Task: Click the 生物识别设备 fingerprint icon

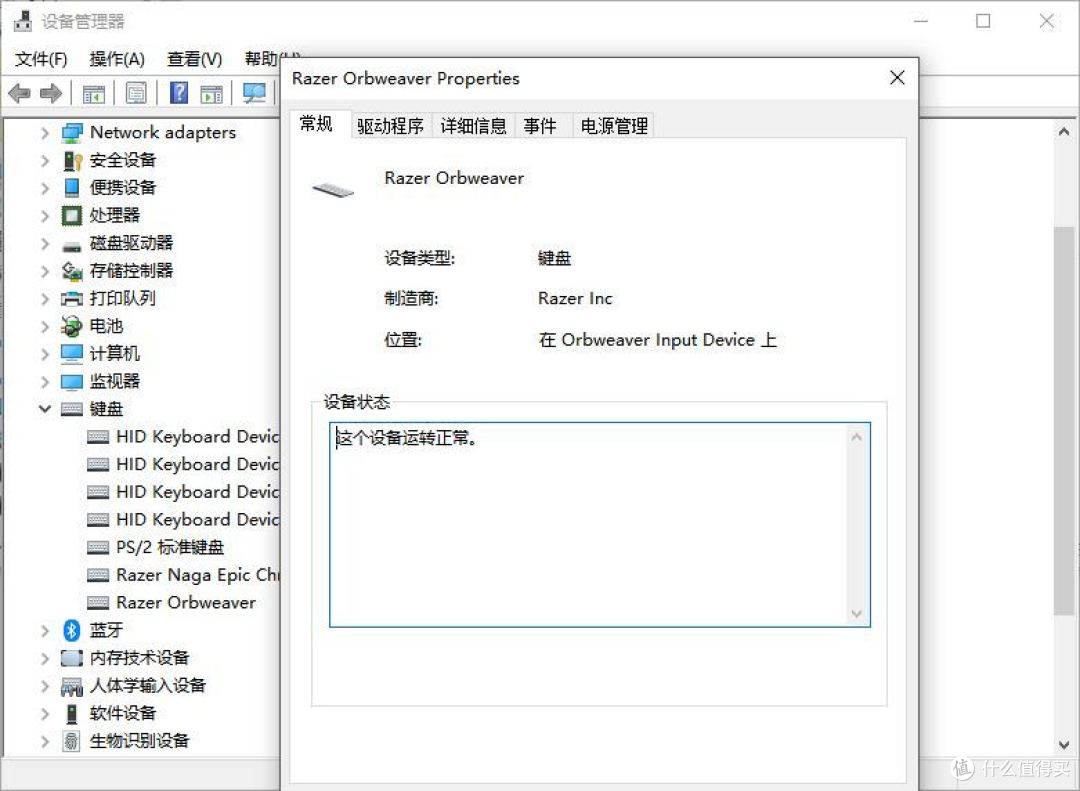Action: [x=72, y=741]
